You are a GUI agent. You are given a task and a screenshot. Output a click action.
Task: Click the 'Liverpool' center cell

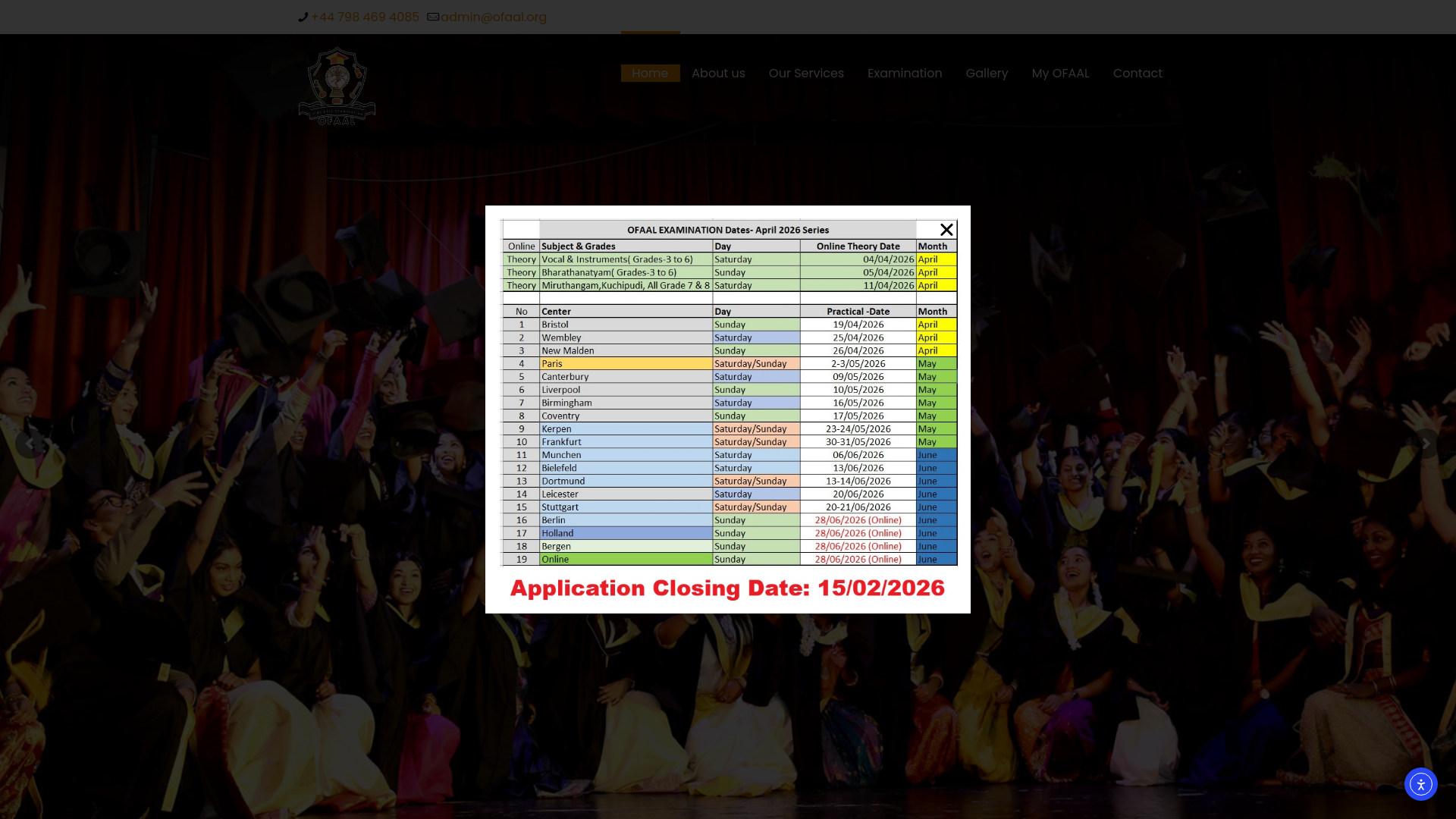[x=626, y=390]
